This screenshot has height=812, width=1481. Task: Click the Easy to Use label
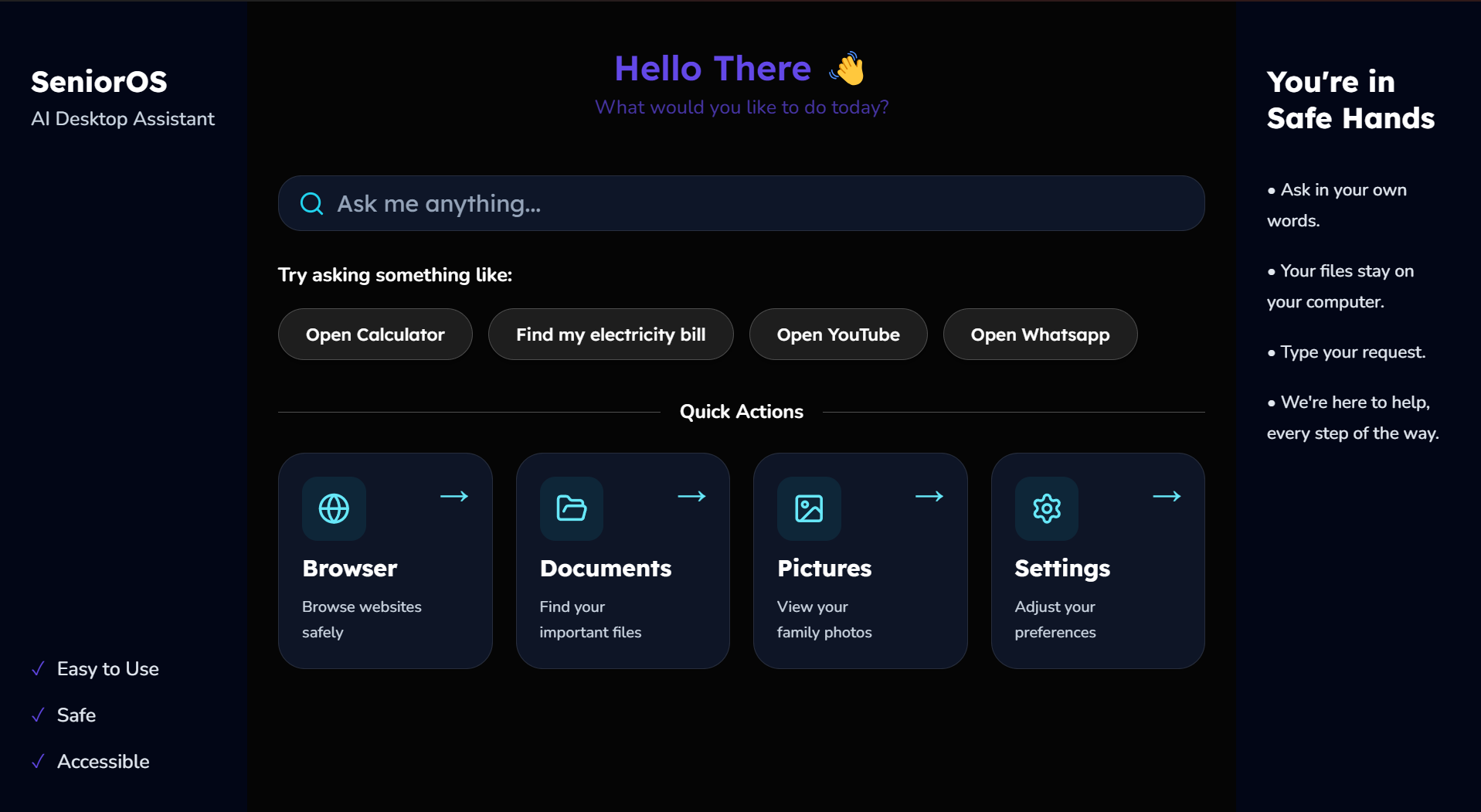coord(108,669)
